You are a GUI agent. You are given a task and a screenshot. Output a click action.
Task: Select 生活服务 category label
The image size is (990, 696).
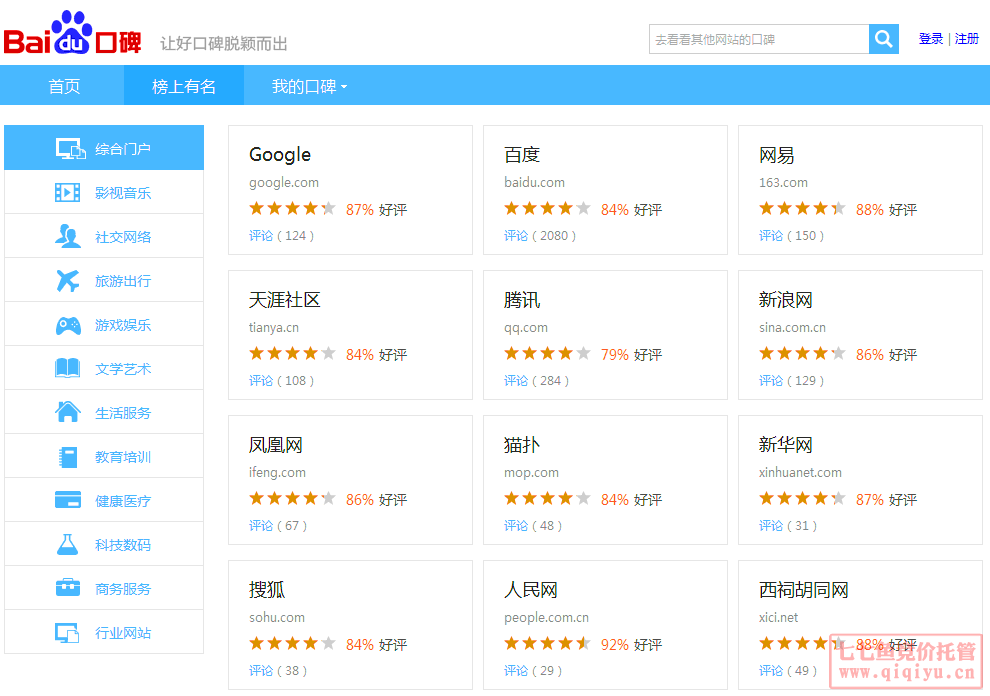(x=122, y=413)
